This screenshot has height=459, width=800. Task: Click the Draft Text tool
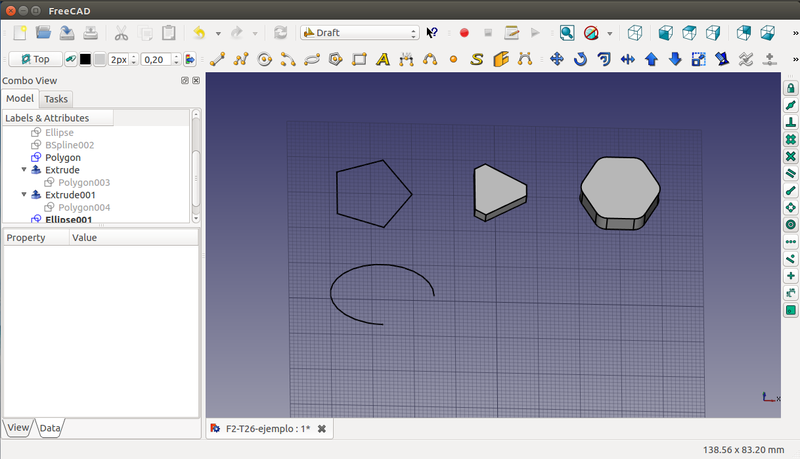click(382, 59)
